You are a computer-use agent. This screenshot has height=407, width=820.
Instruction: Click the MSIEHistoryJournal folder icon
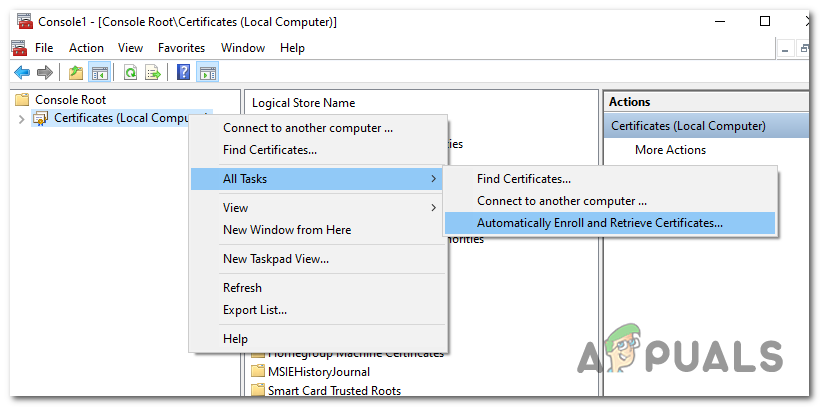click(258, 371)
